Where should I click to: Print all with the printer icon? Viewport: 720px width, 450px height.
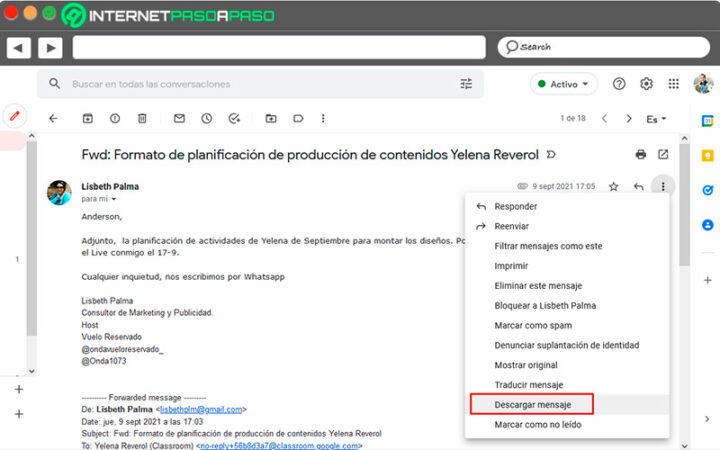(x=641, y=154)
